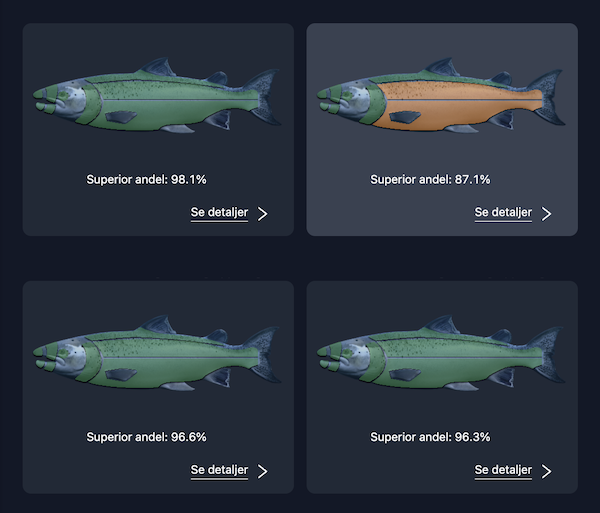Click arrow icon on 98.1% card
Image resolution: width=600 pixels, height=513 pixels.
pos(262,214)
